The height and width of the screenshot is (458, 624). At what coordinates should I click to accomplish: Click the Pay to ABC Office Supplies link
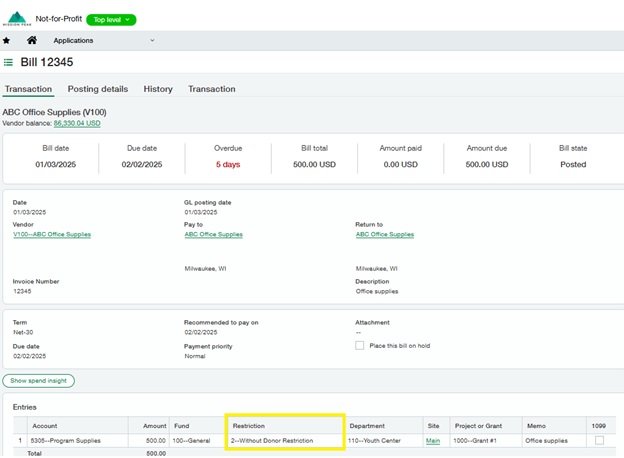point(213,234)
